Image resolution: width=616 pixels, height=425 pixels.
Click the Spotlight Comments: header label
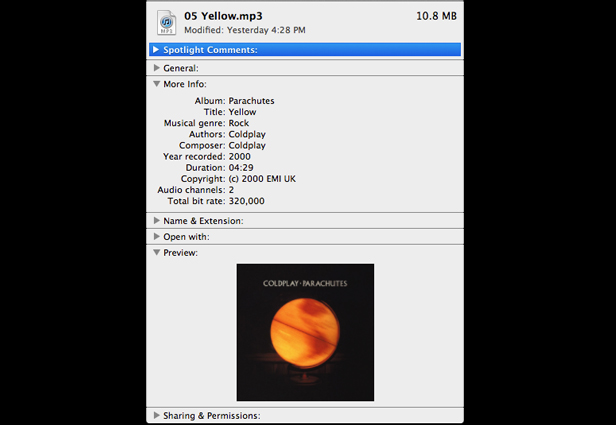tap(210, 50)
